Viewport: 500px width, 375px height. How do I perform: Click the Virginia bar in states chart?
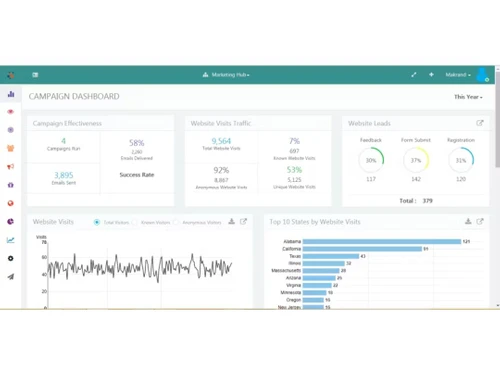point(317,285)
